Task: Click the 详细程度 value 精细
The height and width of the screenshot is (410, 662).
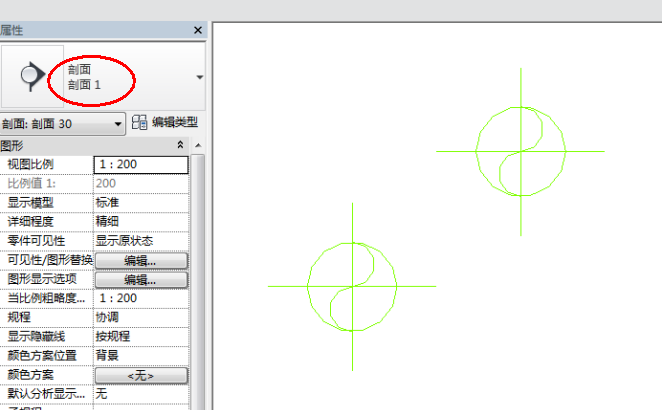Action: pos(141,222)
